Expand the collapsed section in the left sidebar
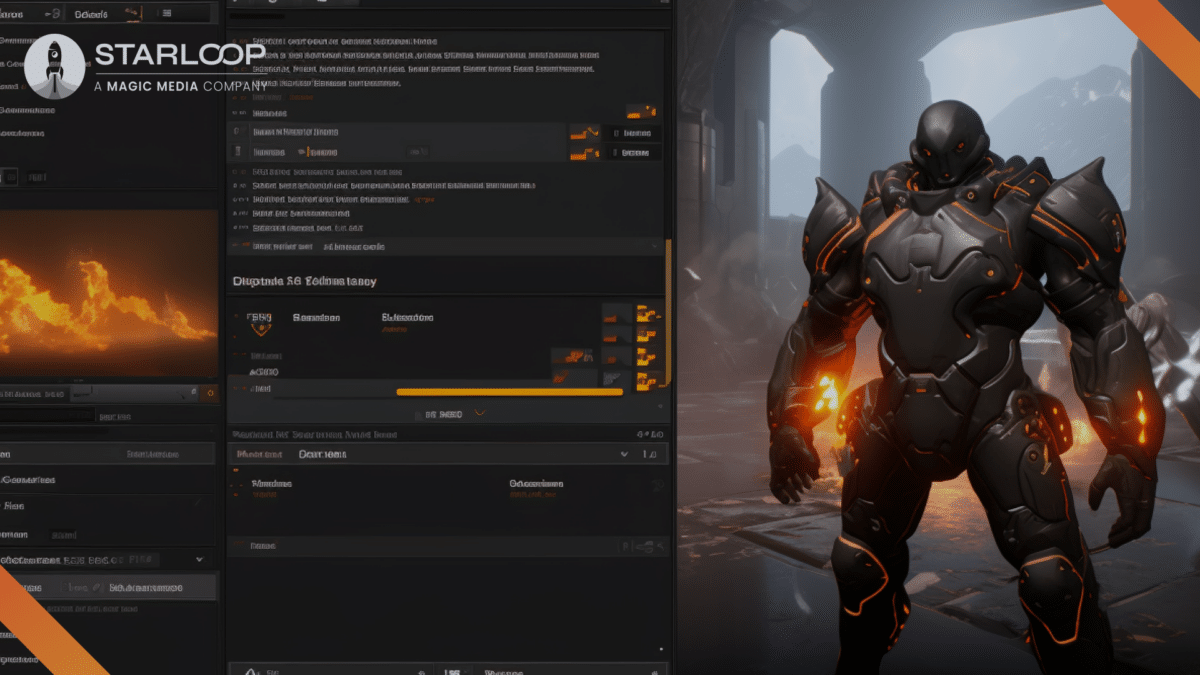The width and height of the screenshot is (1200, 675). 199,559
